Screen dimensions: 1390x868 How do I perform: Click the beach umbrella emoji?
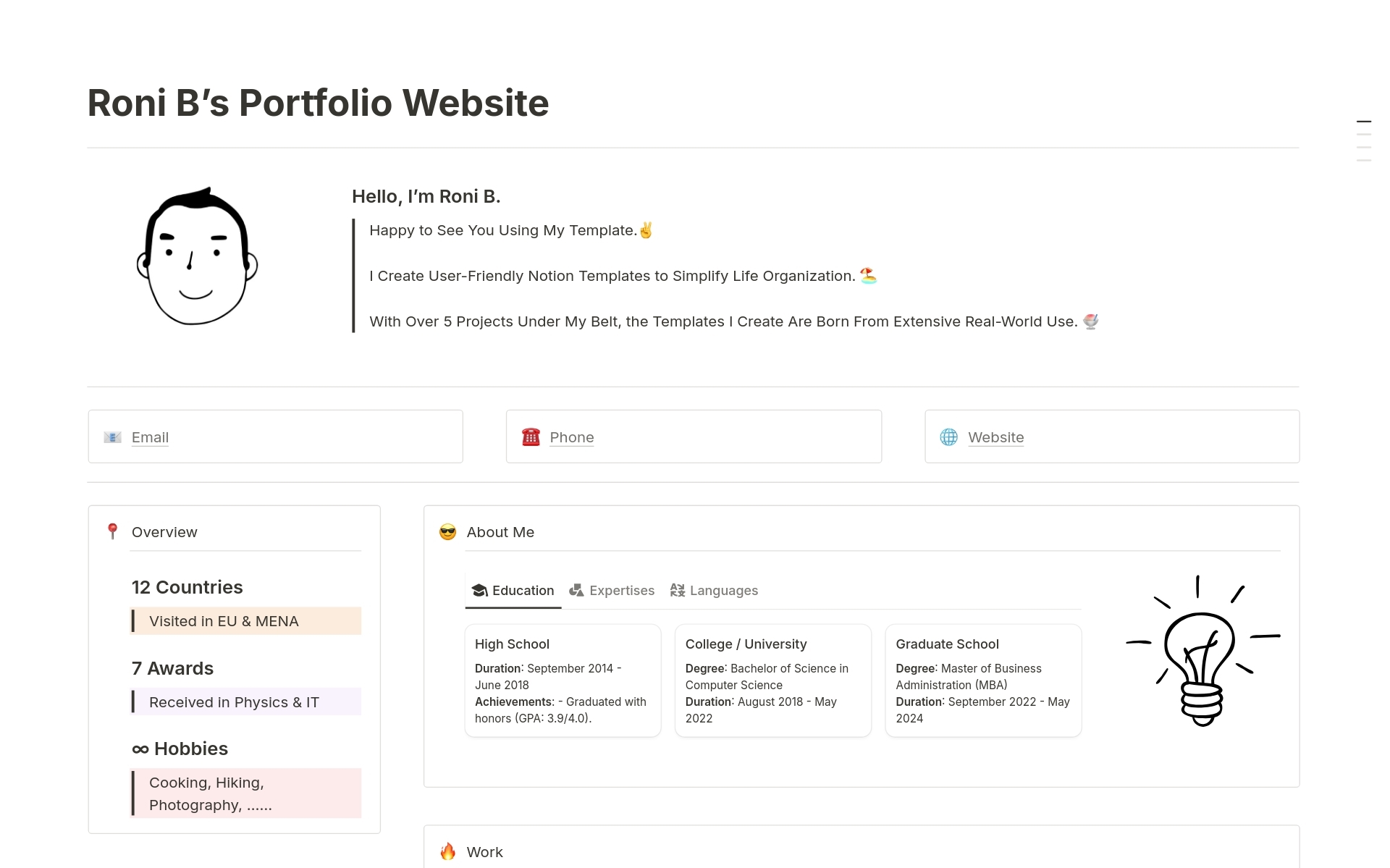tap(868, 276)
